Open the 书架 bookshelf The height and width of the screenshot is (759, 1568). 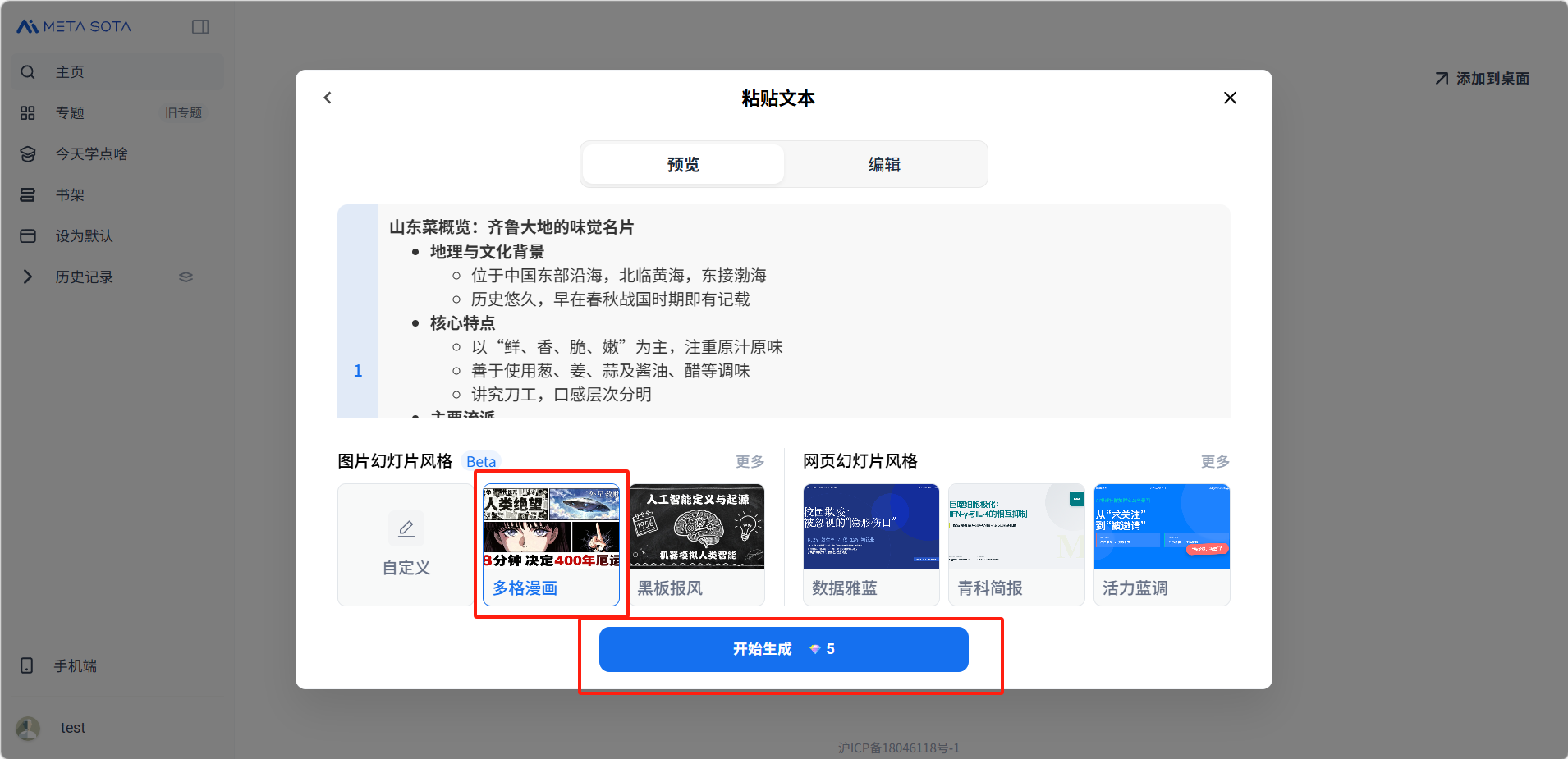coord(70,195)
